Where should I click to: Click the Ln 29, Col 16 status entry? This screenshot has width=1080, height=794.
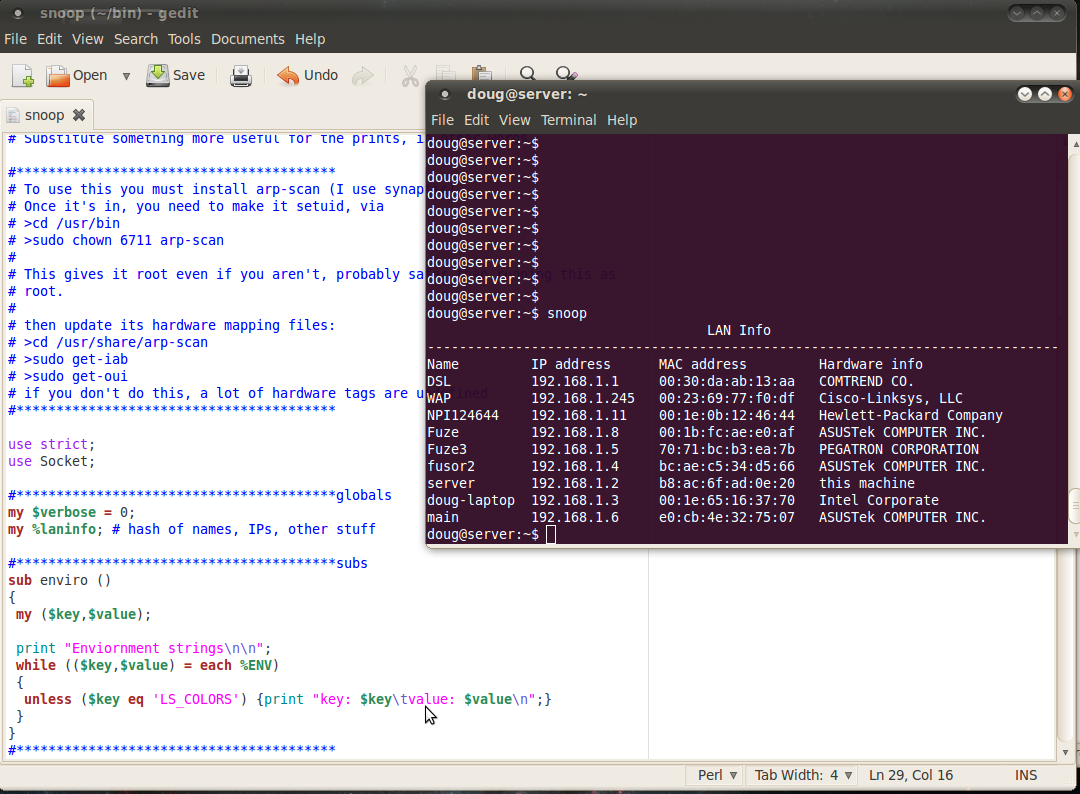click(x=911, y=775)
